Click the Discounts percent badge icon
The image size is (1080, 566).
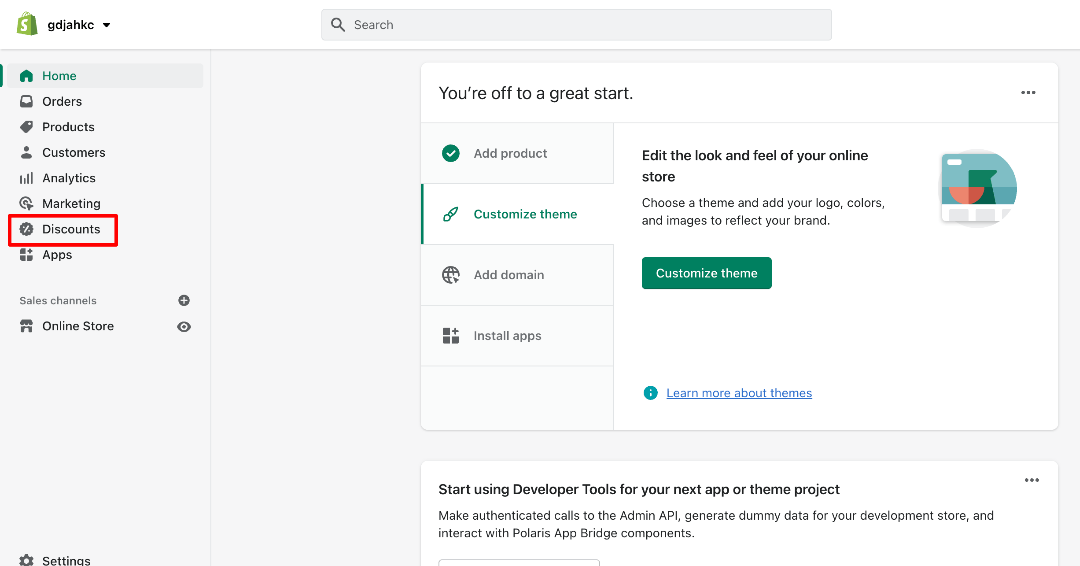click(26, 229)
